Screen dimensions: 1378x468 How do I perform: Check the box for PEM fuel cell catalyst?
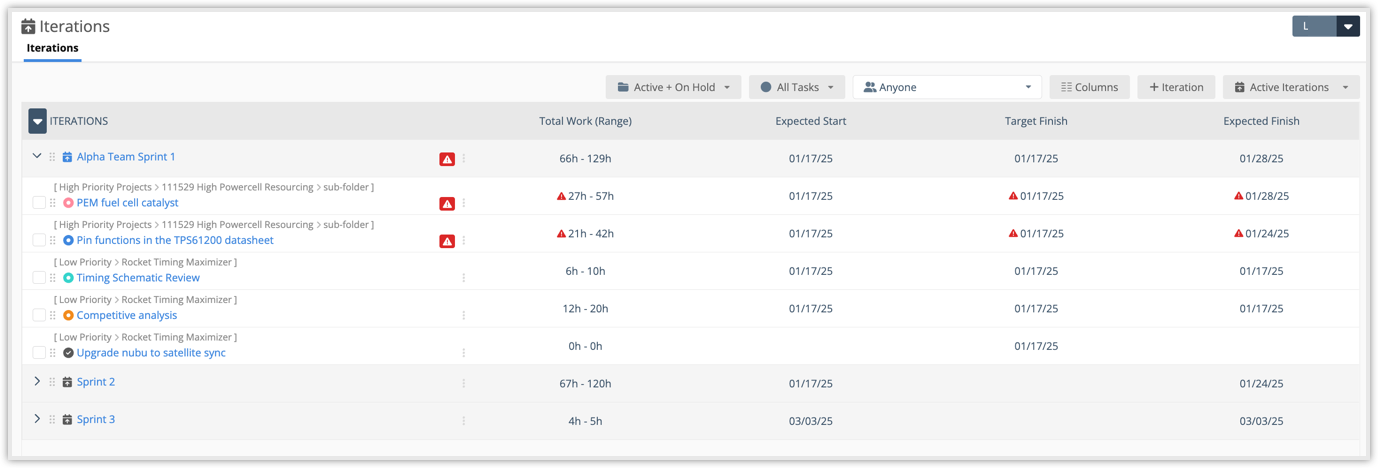(x=39, y=203)
